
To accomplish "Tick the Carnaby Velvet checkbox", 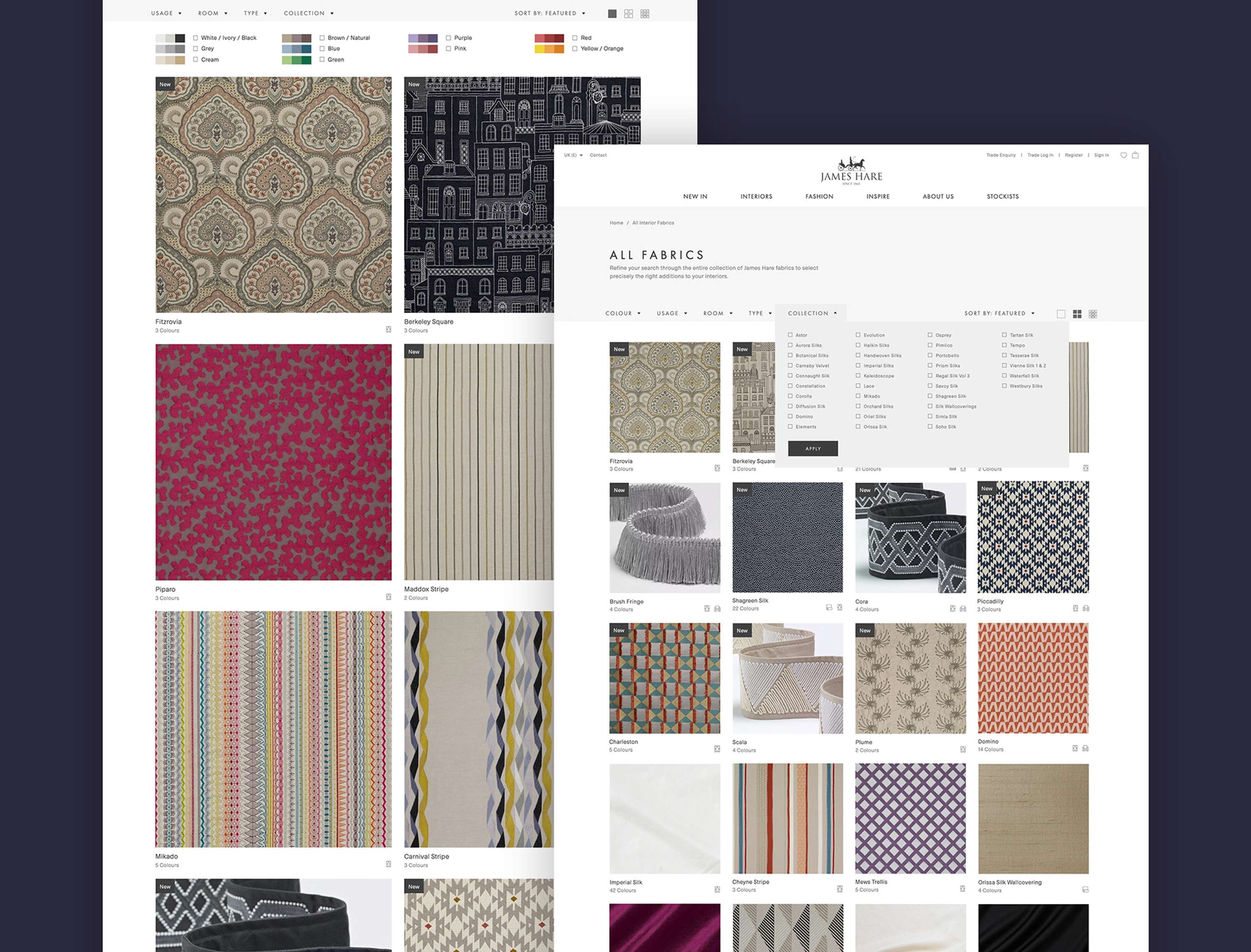I will click(790, 366).
